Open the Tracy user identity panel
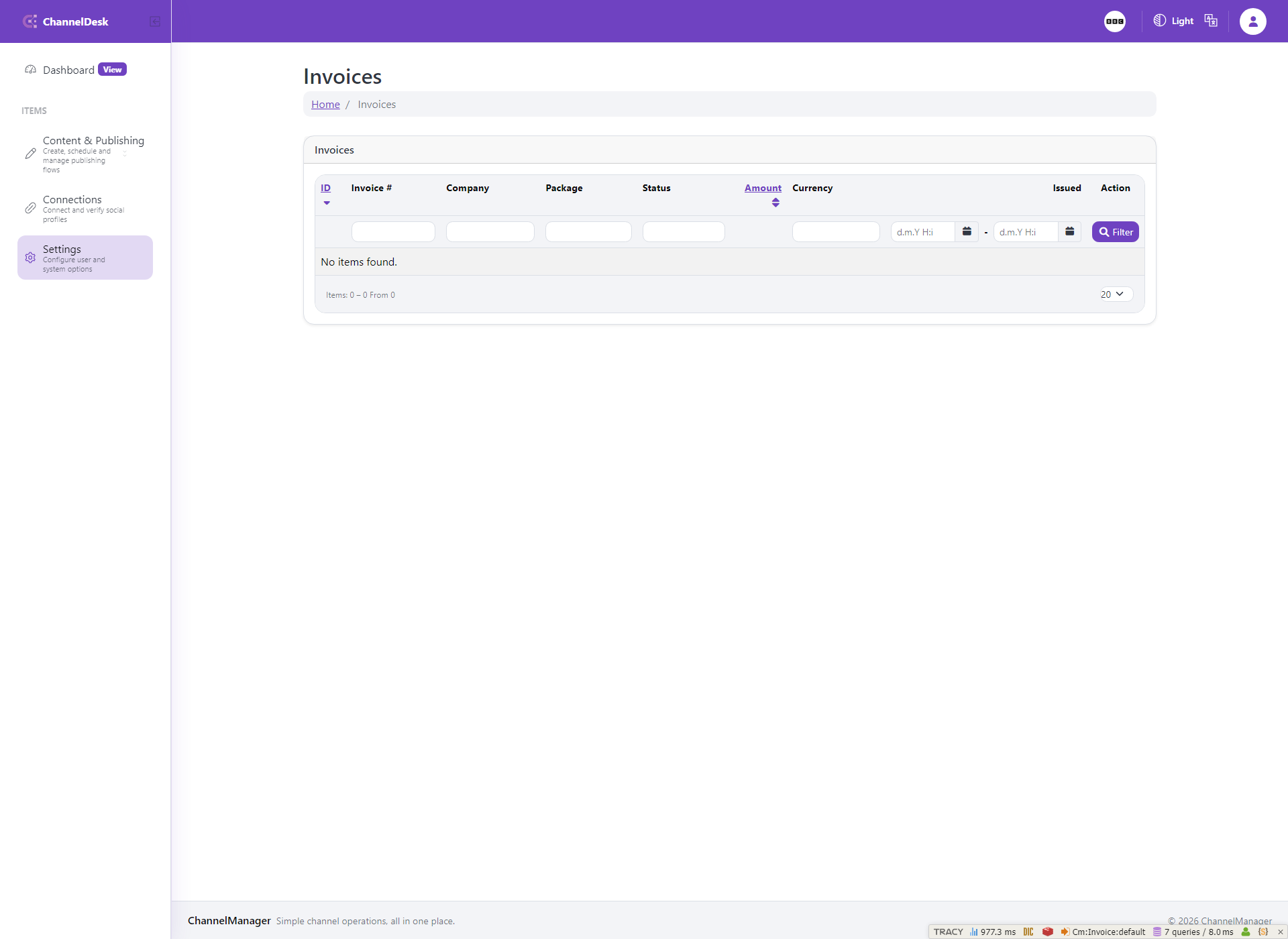 [1246, 932]
